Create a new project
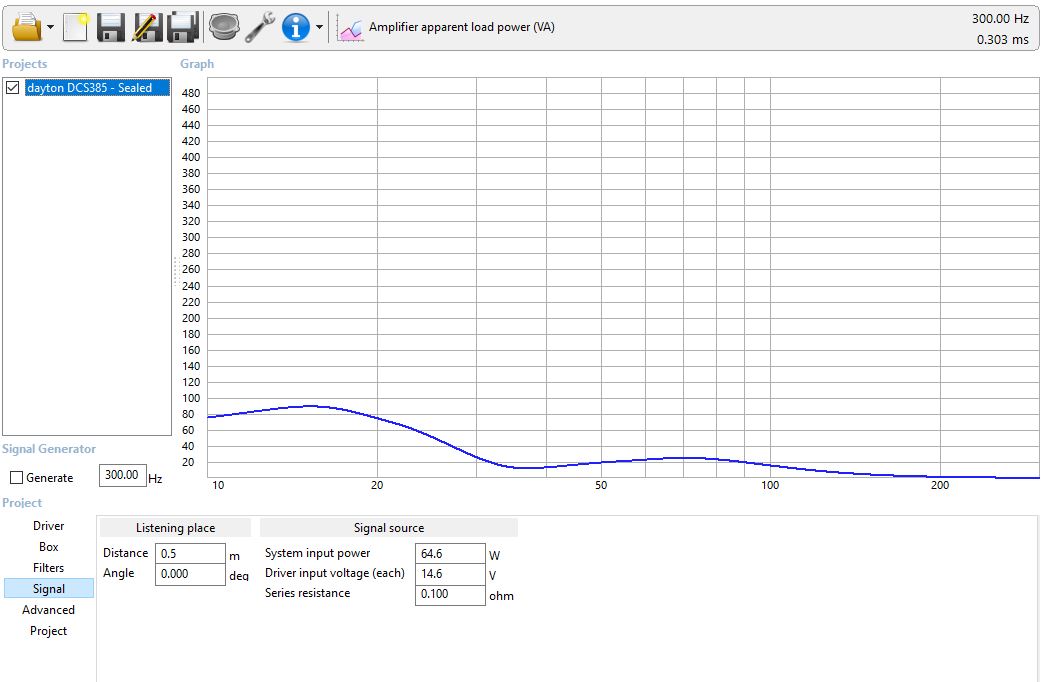1043x682 pixels. click(x=76, y=28)
